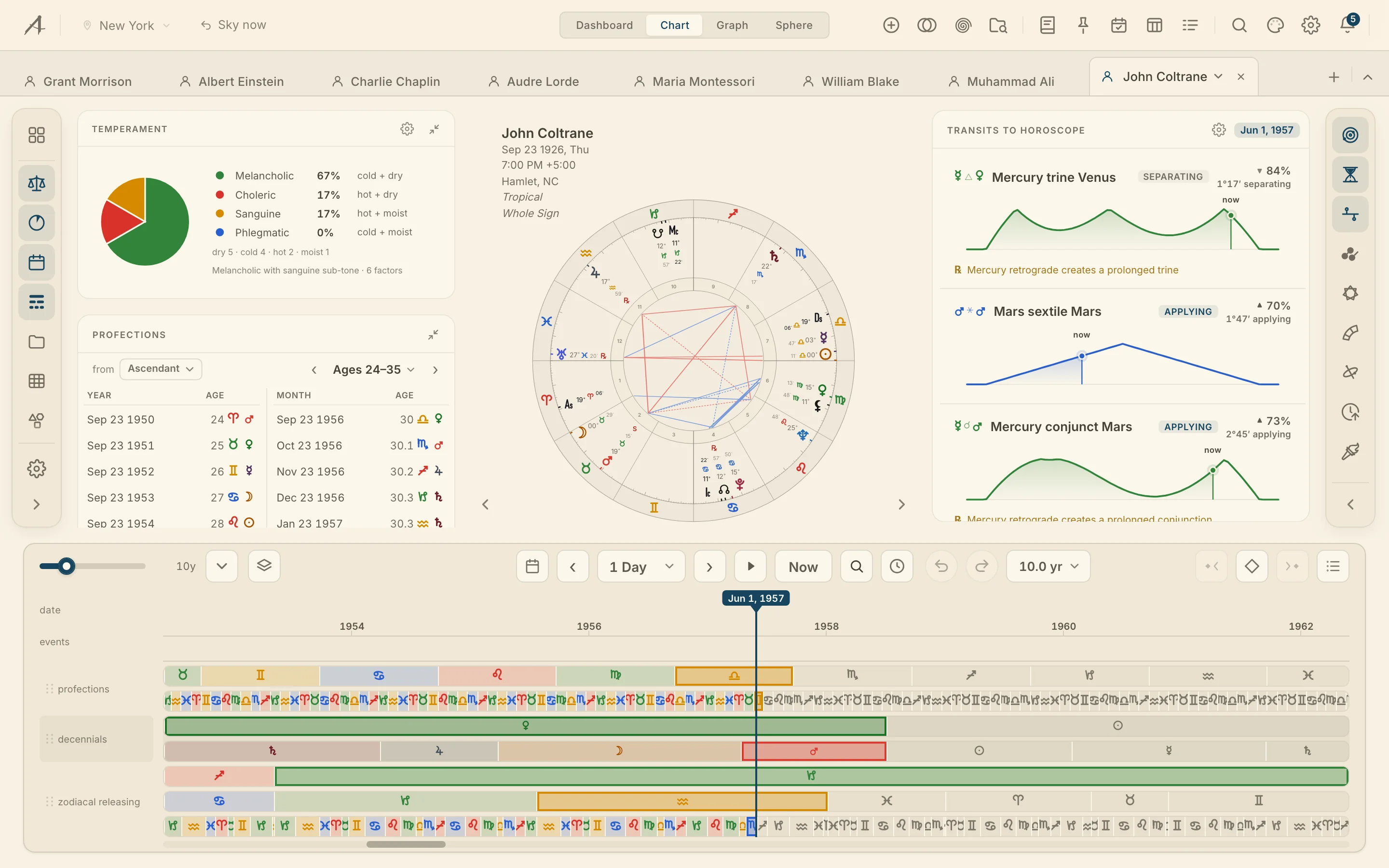
Task: Click the 10y zoom slider handle
Action: coord(67,566)
